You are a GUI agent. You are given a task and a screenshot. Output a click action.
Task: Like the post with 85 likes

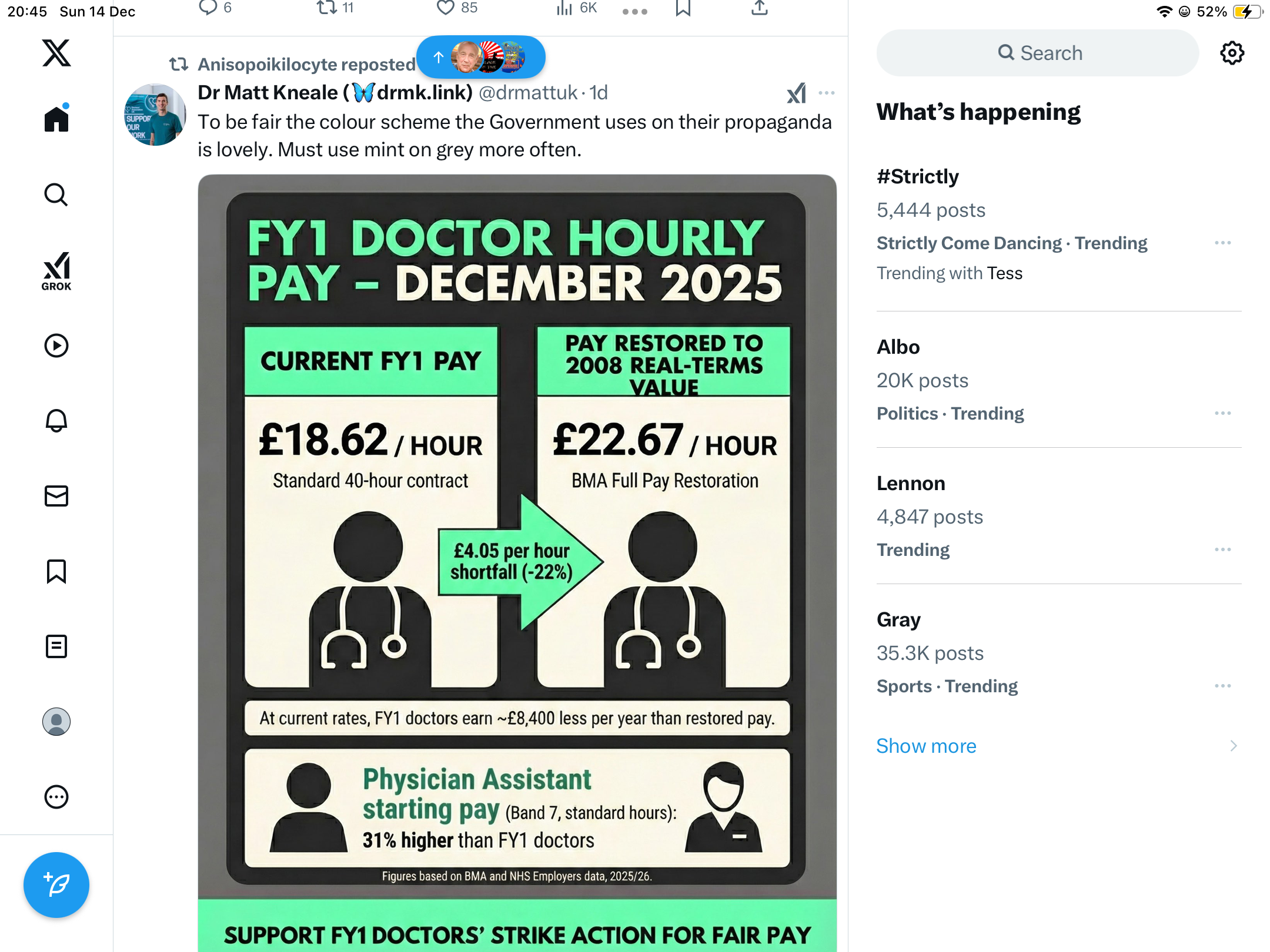(x=457, y=8)
